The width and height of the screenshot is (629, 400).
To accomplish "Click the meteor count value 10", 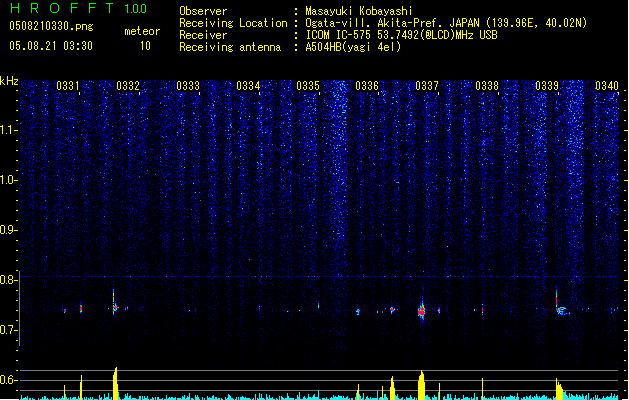I will click(145, 46).
